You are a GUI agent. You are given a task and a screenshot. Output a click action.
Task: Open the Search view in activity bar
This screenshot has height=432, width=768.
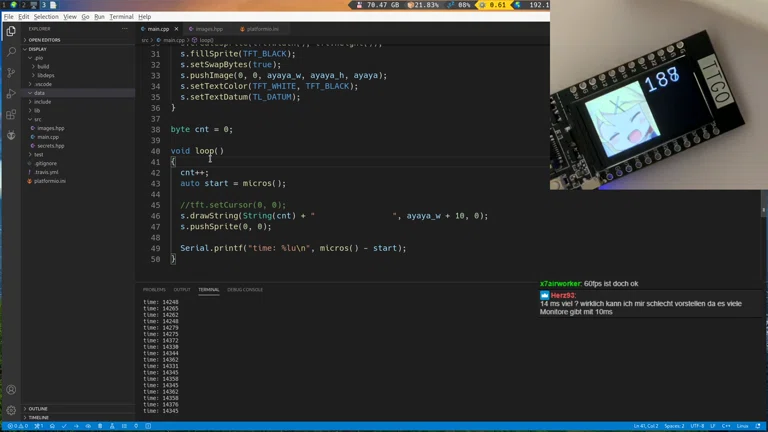click(x=11, y=51)
